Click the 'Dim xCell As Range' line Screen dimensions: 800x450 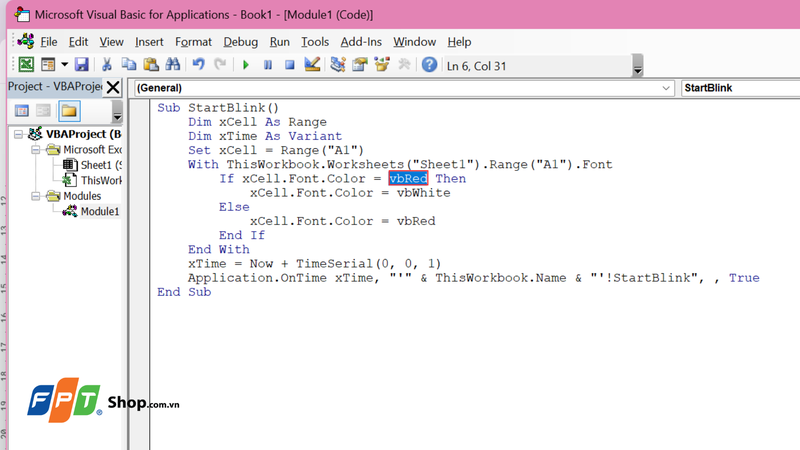(257, 122)
